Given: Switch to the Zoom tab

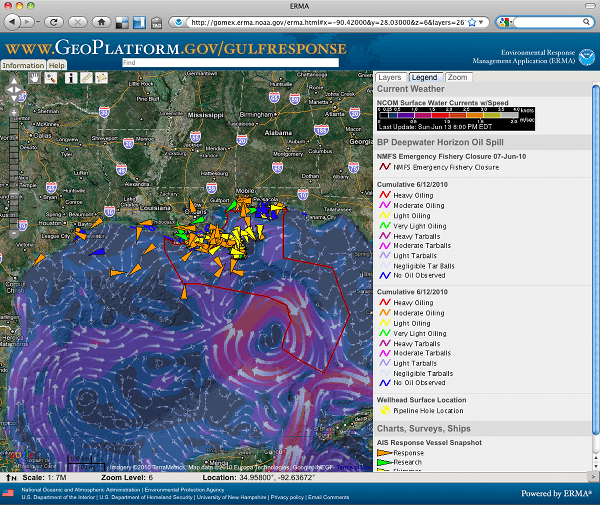Looking at the screenshot, I should click(x=458, y=77).
